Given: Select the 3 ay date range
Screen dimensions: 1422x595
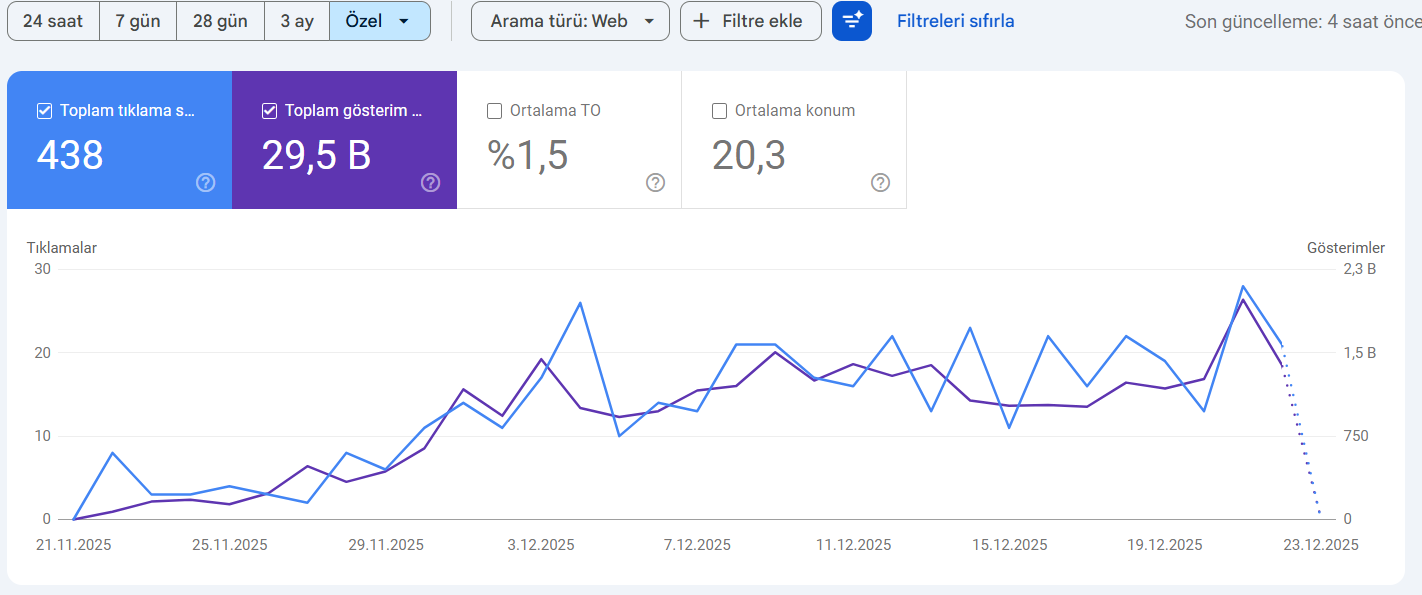Looking at the screenshot, I should coord(297,21).
